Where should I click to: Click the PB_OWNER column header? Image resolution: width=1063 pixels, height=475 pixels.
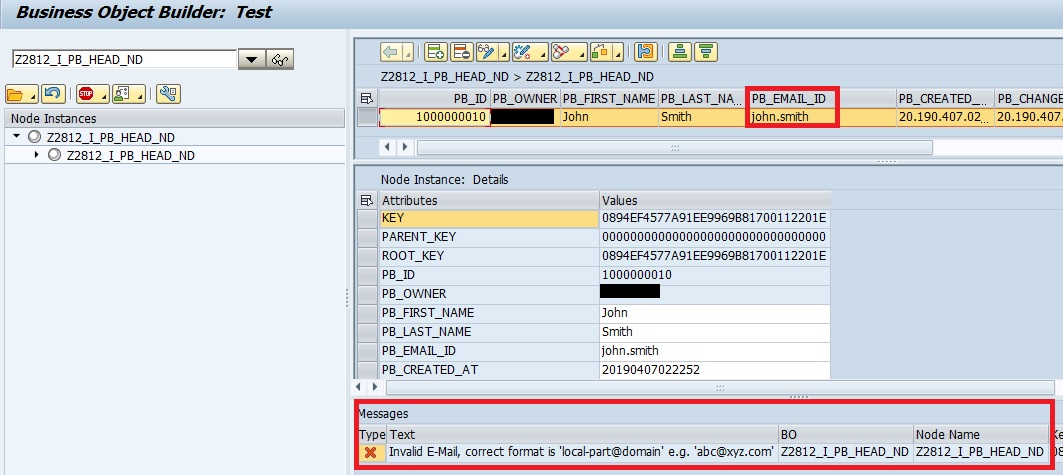pyautogui.click(x=525, y=98)
